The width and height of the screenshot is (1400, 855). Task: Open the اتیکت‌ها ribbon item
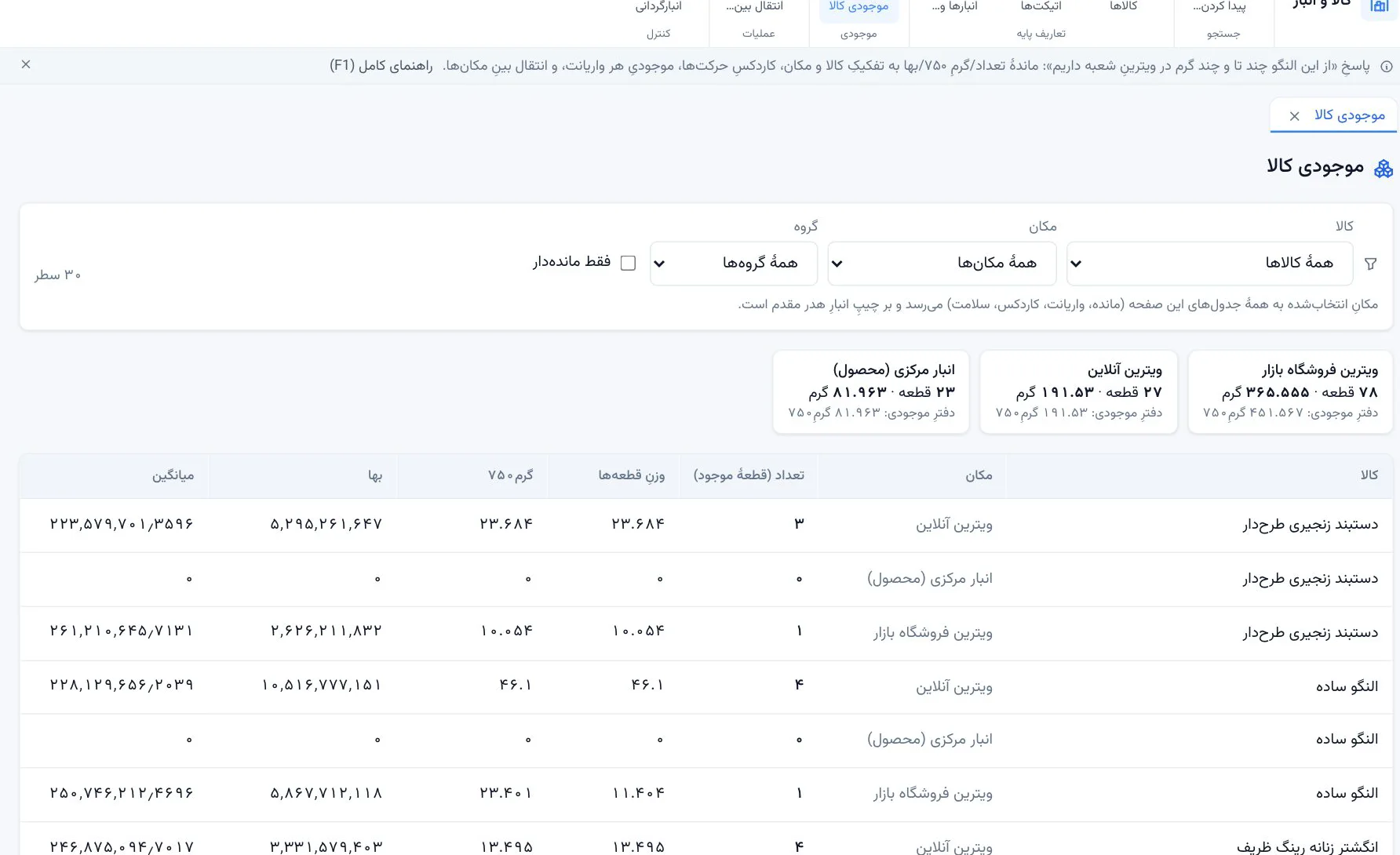(1041, 8)
